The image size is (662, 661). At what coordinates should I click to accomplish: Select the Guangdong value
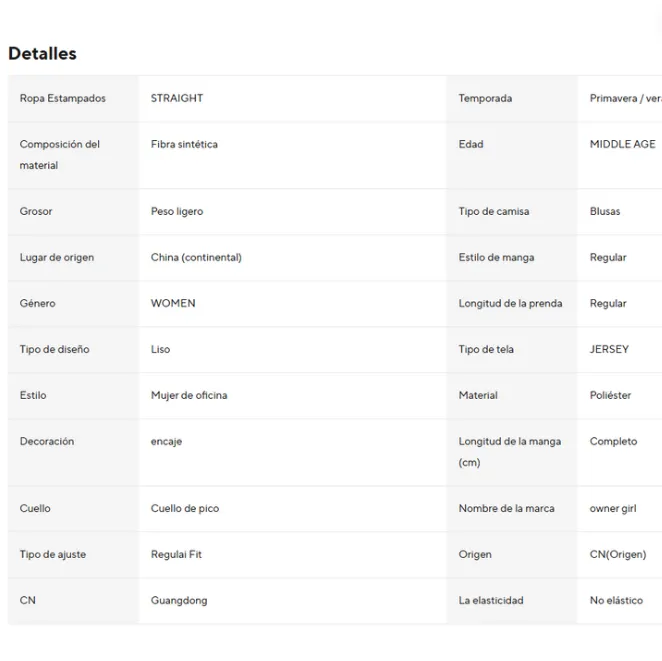coord(179,601)
